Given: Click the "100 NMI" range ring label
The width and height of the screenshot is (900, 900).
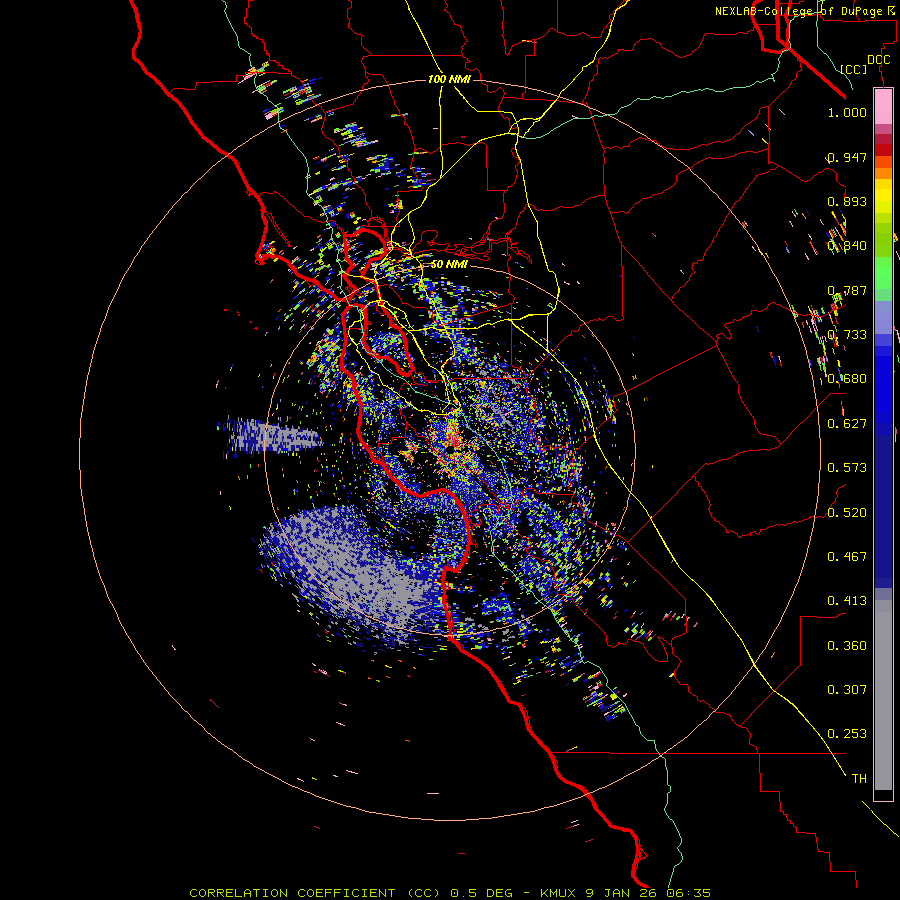Looking at the screenshot, I should coord(449,79).
